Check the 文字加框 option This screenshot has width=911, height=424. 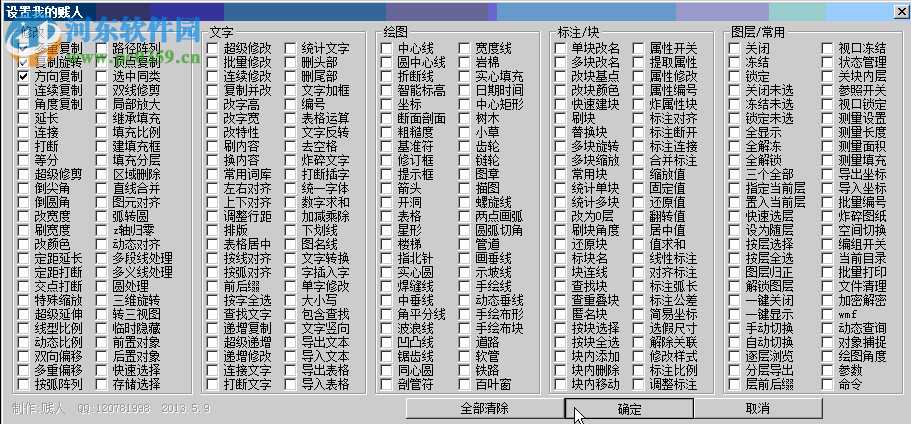click(290, 90)
